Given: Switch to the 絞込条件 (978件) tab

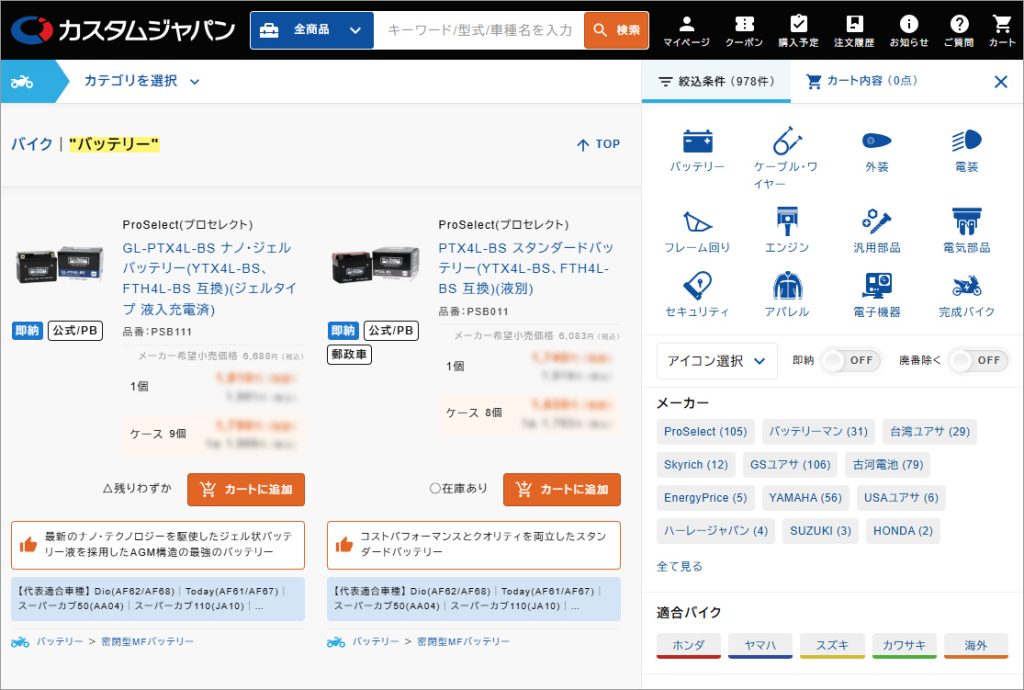Looking at the screenshot, I should pos(716,81).
